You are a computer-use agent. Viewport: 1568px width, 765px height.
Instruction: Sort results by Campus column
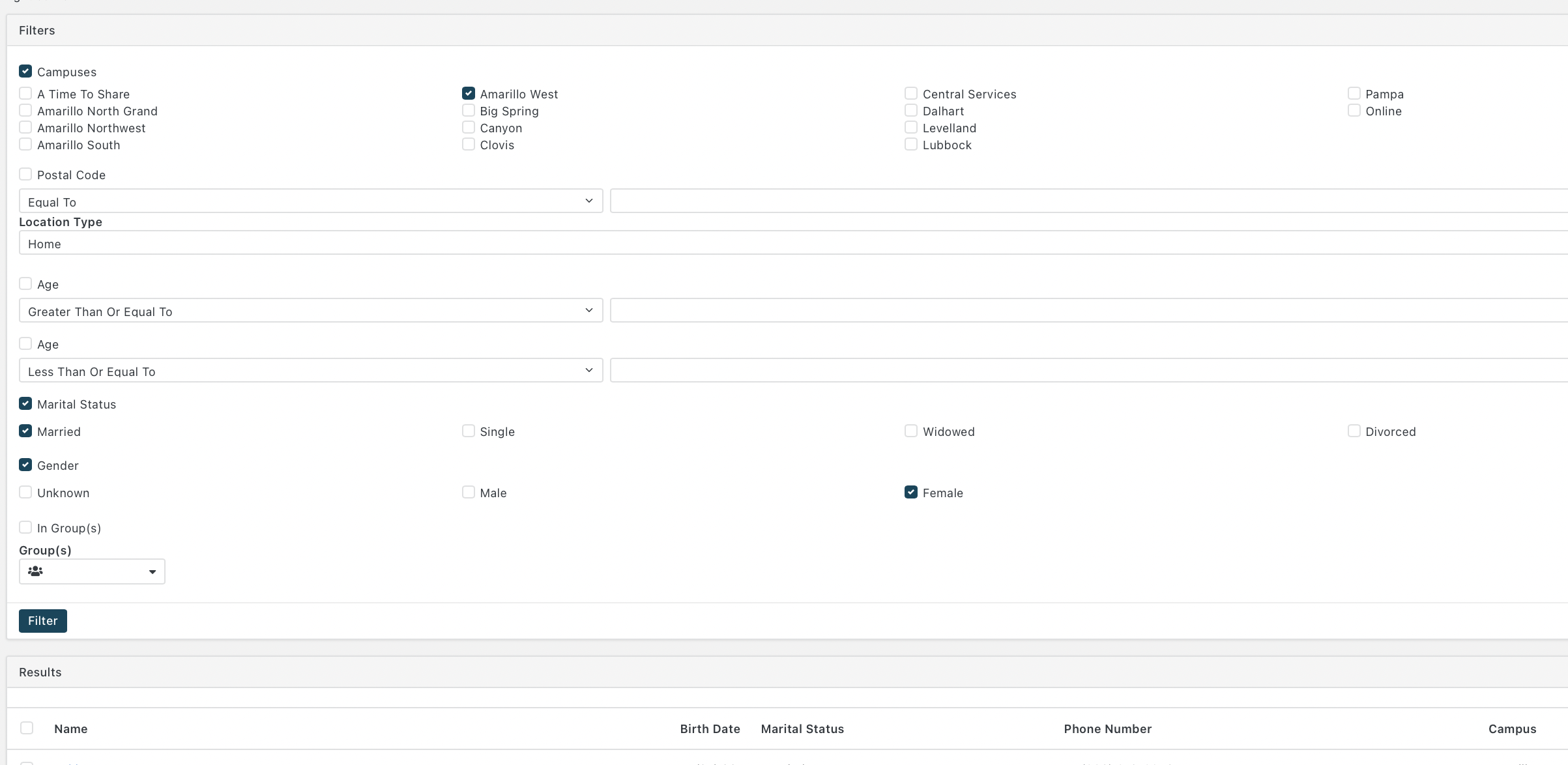tap(1512, 729)
